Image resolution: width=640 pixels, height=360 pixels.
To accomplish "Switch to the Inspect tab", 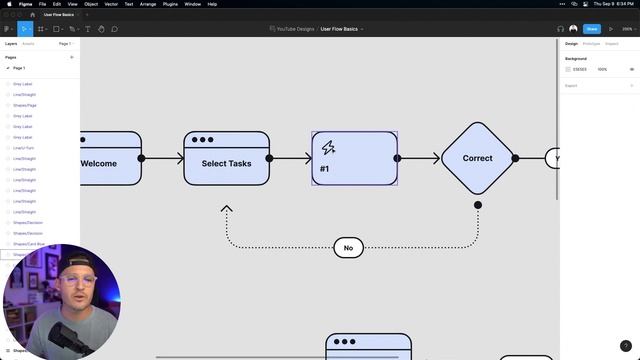I will 611,44.
